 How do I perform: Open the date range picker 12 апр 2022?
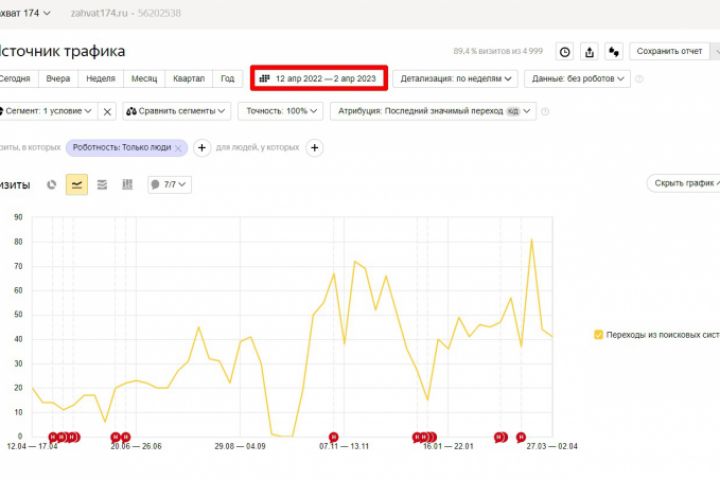[x=319, y=79]
